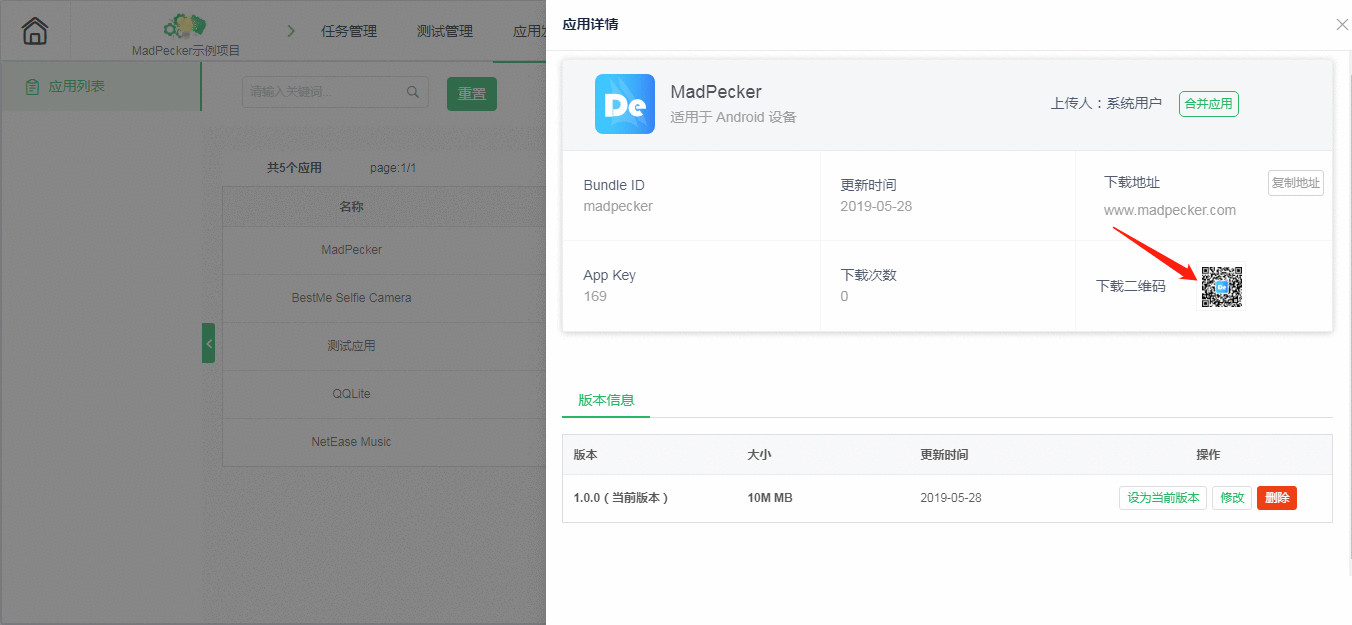The height and width of the screenshot is (625, 1352).
Task: Click the 1.0.0 (当前版本) version cell
Action: pyautogui.click(x=620, y=498)
